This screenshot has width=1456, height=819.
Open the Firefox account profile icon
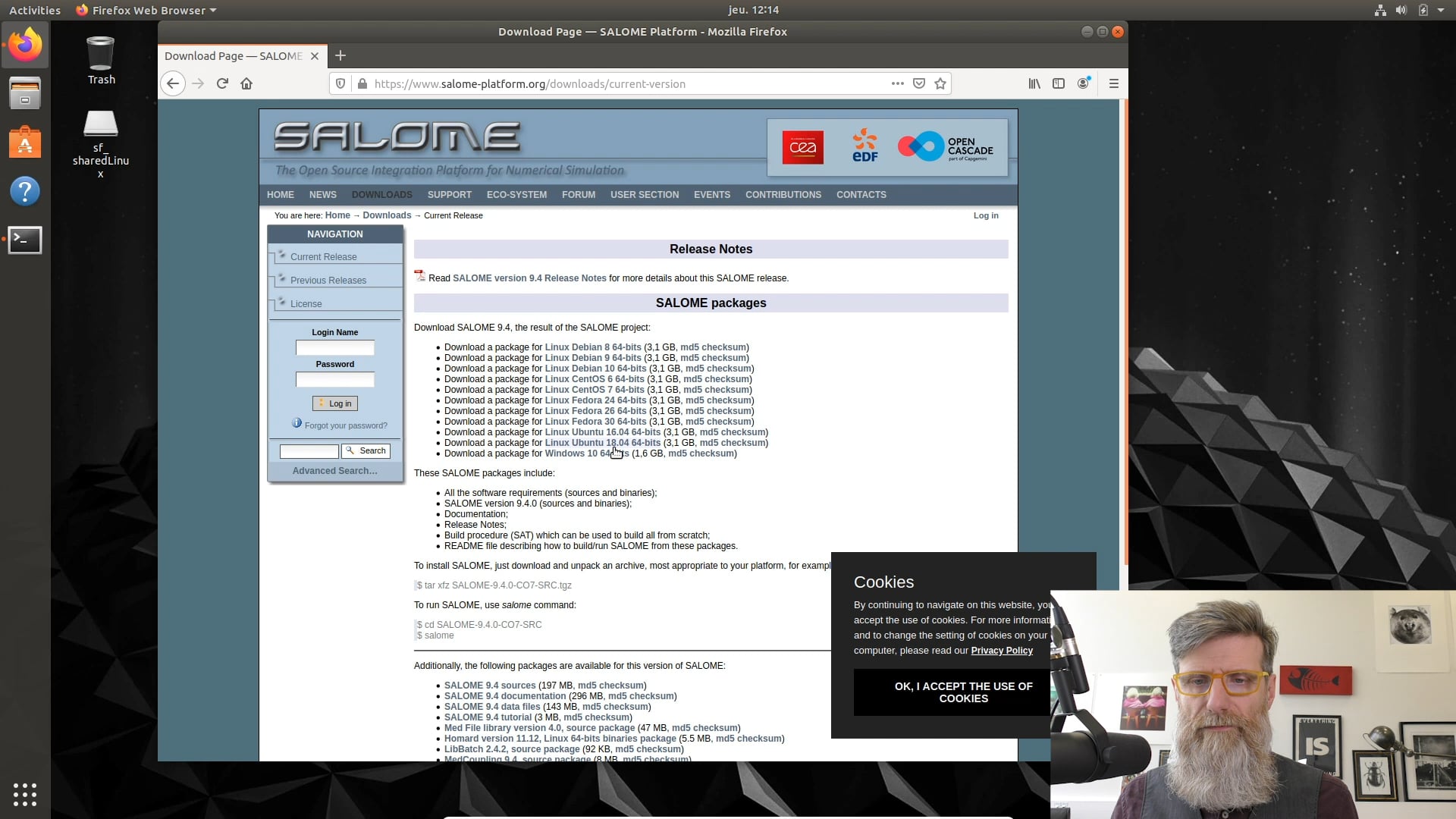(x=1084, y=83)
